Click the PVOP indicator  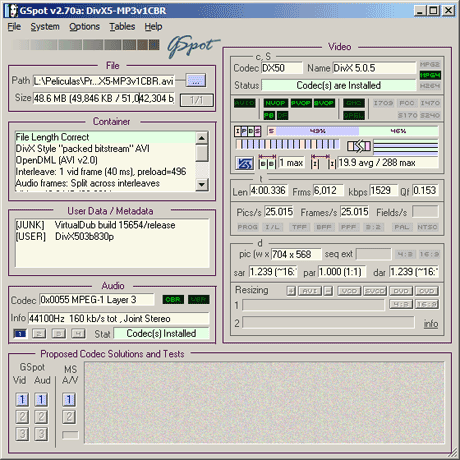301,103
